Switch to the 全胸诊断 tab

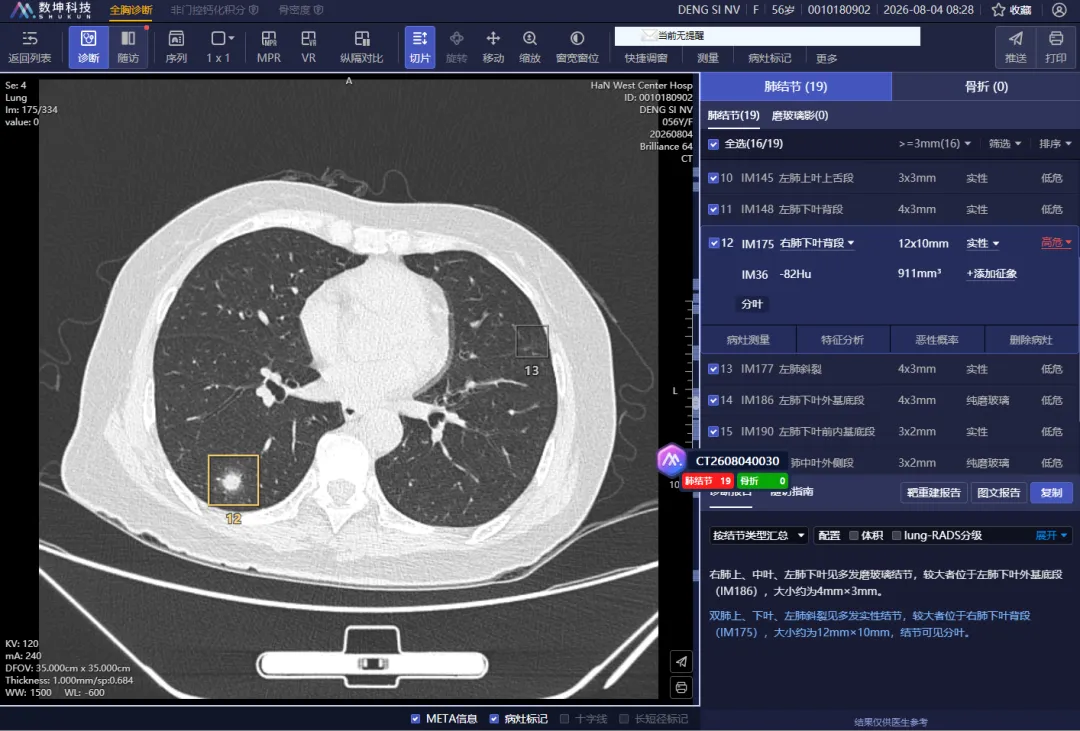click(131, 10)
